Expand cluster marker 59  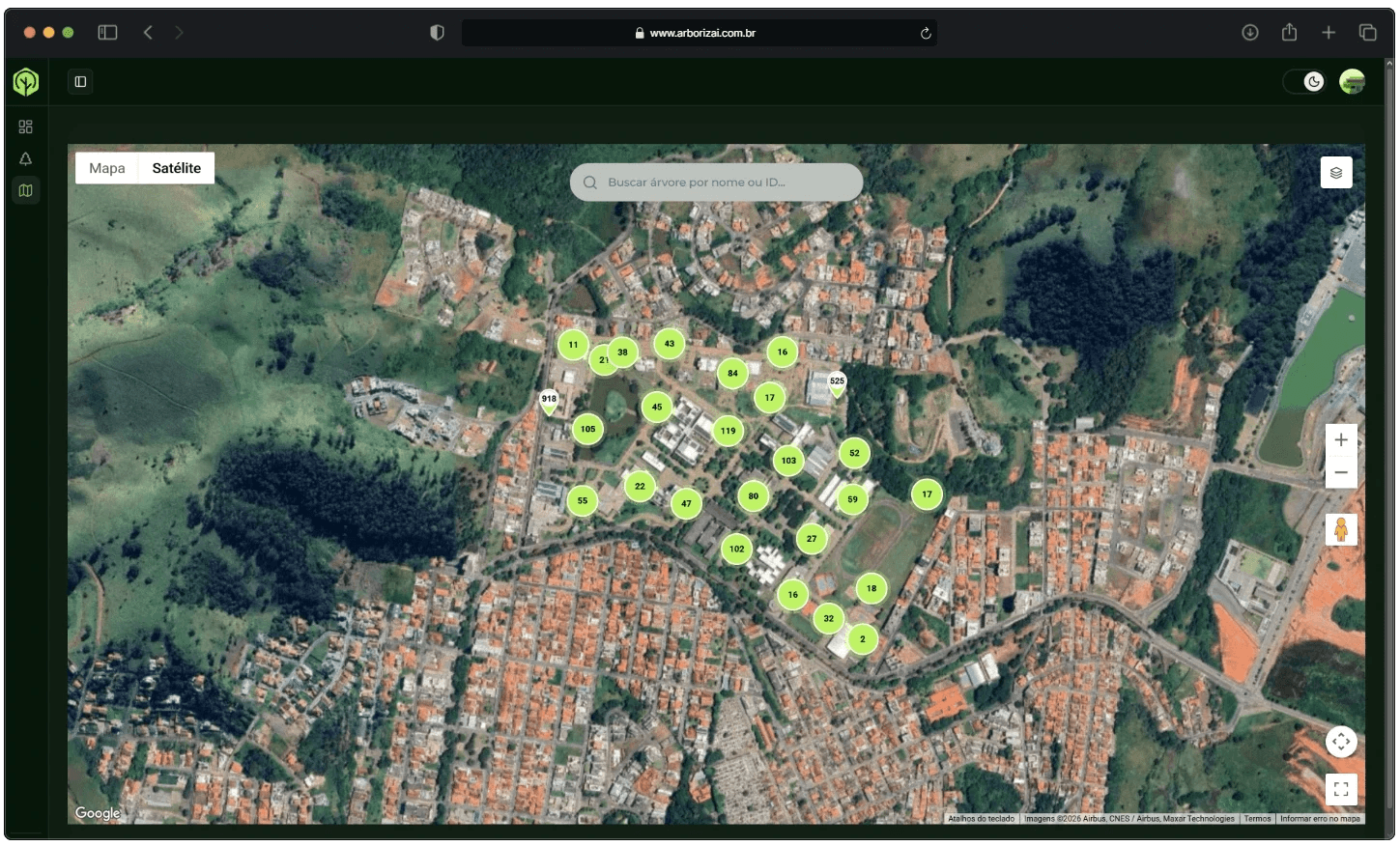coord(852,499)
